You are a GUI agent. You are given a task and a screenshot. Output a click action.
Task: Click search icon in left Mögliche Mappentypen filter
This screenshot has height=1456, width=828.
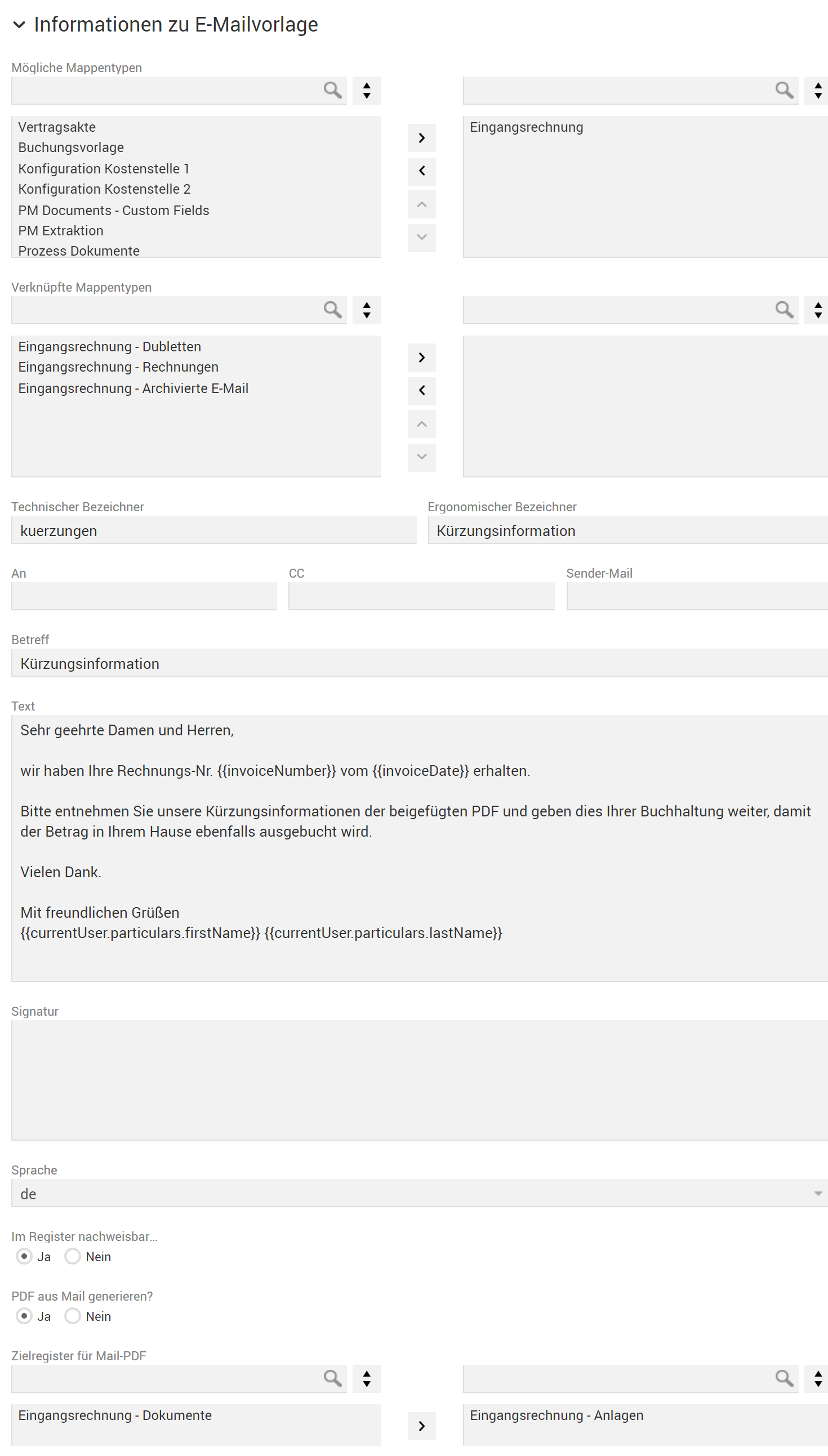coord(333,90)
